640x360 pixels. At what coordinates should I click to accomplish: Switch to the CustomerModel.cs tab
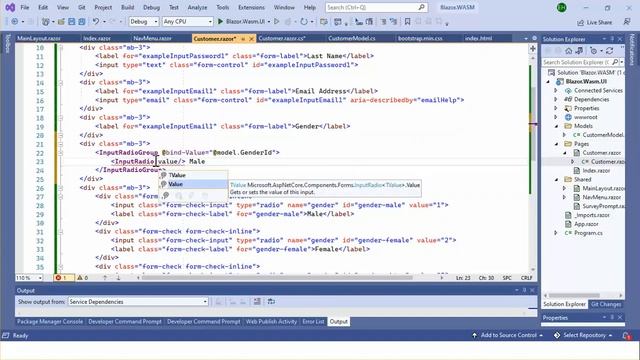pyautogui.click(x=351, y=38)
